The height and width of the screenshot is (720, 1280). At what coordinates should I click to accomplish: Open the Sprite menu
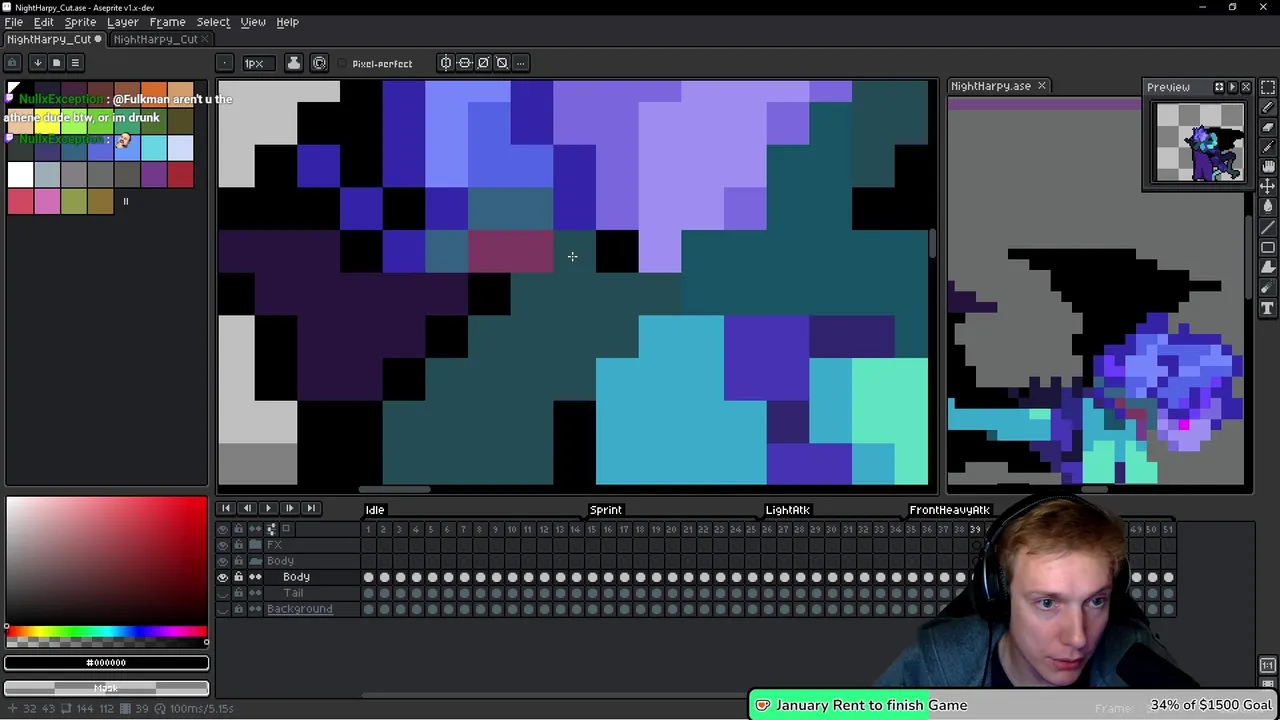click(80, 22)
